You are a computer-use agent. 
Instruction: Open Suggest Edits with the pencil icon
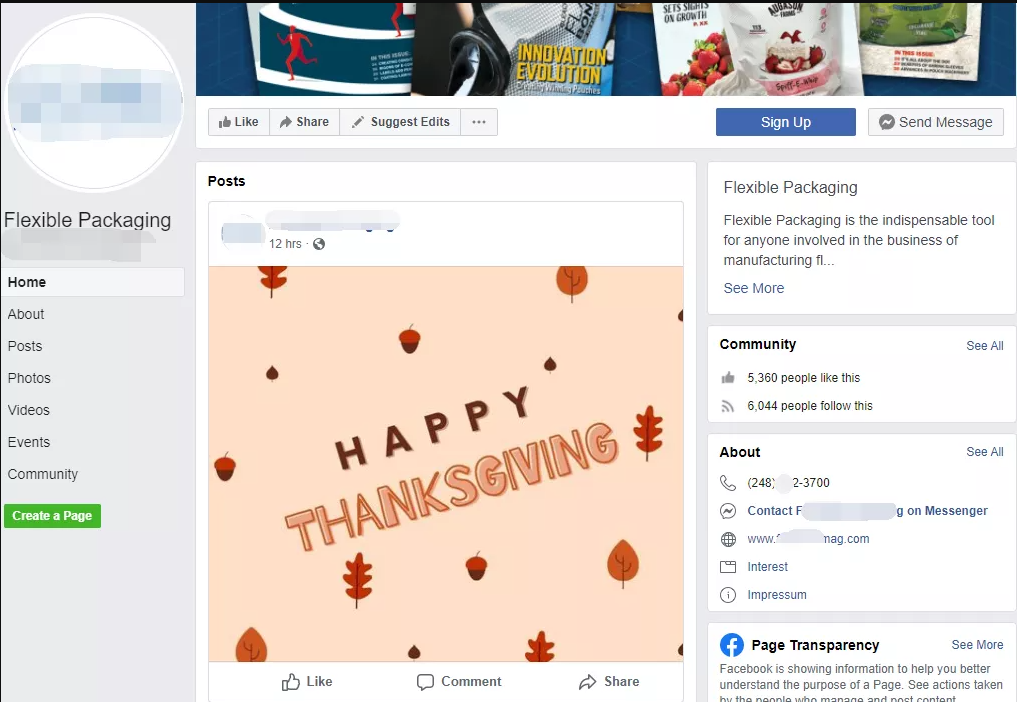click(x=400, y=122)
